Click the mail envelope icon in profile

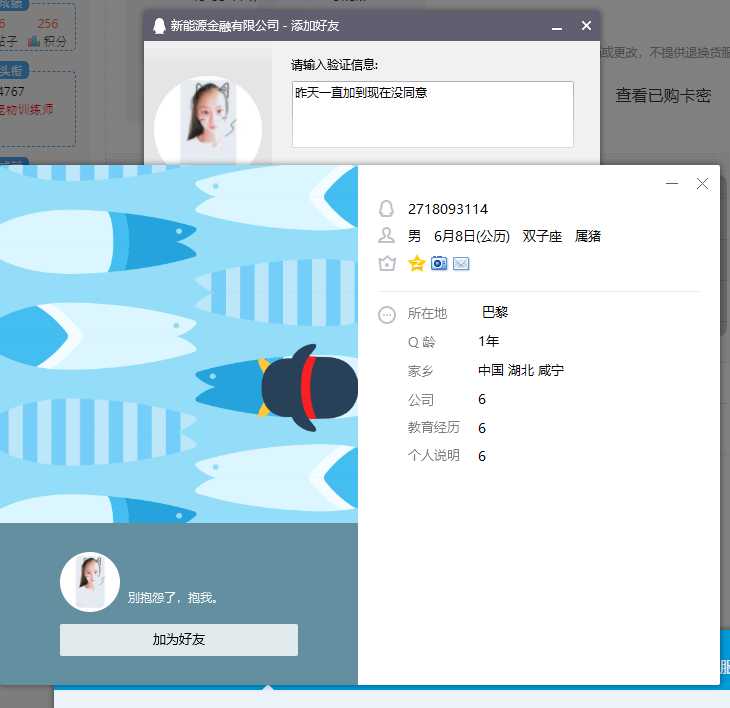coord(461,264)
